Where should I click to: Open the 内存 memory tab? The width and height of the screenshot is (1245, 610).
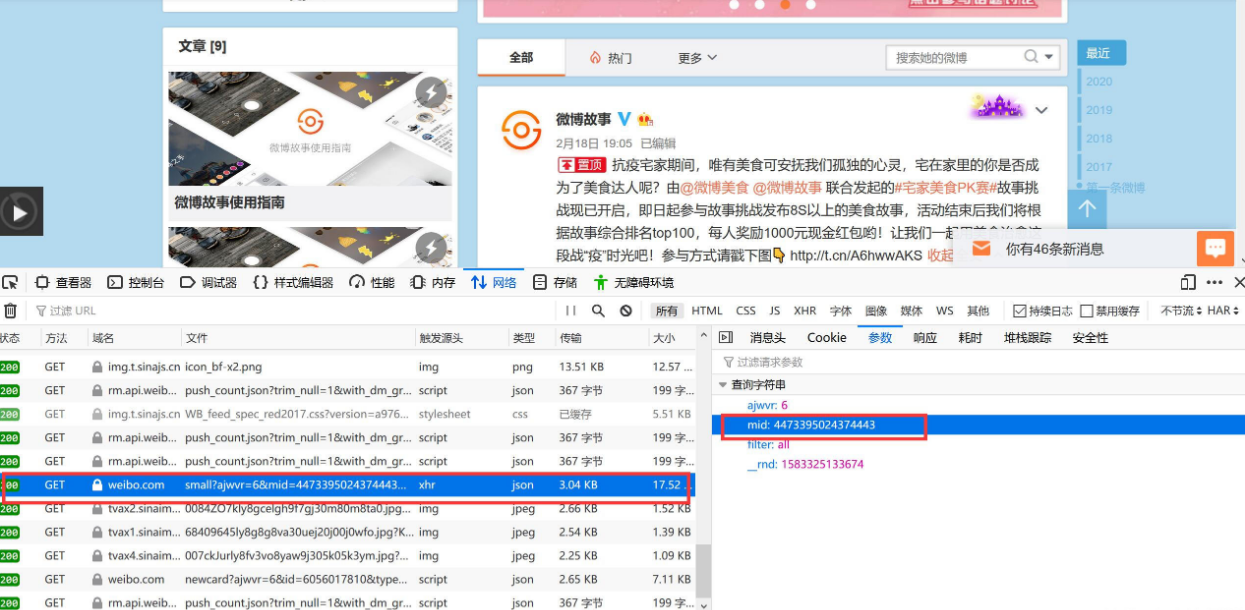coord(433,282)
